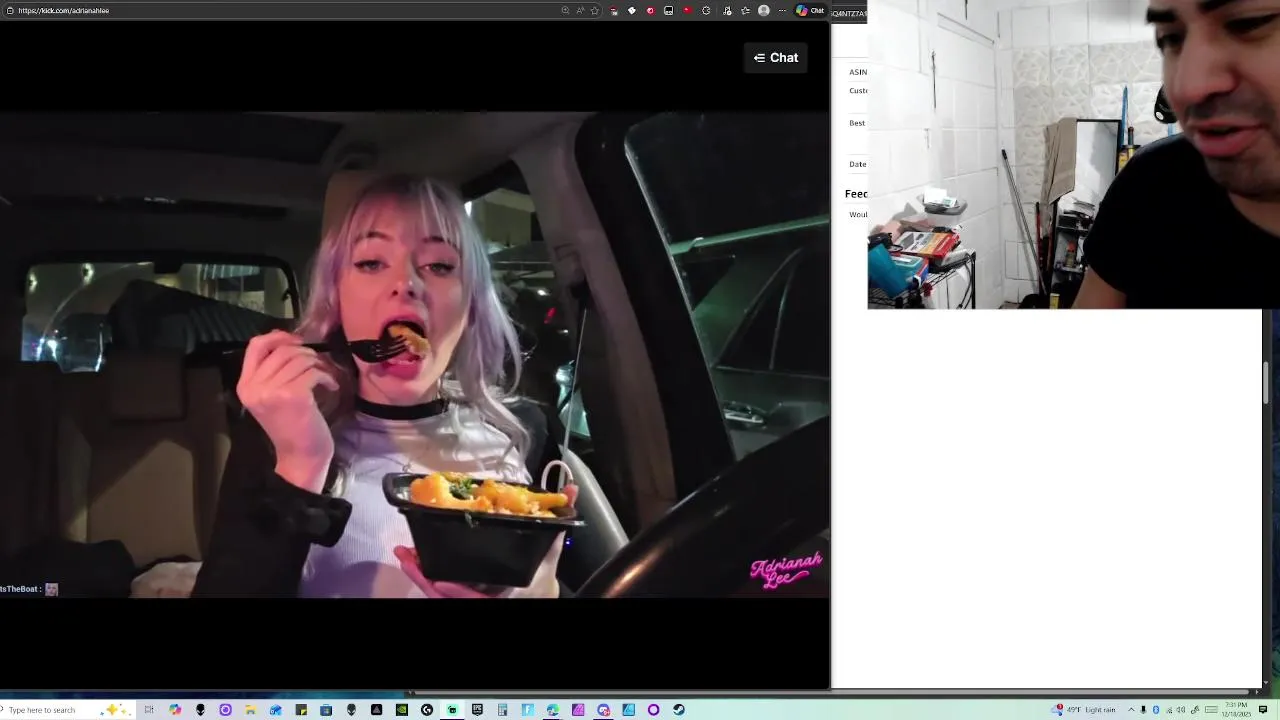Open Task View on the taskbar
This screenshot has height=720, width=1280.
(x=149, y=710)
